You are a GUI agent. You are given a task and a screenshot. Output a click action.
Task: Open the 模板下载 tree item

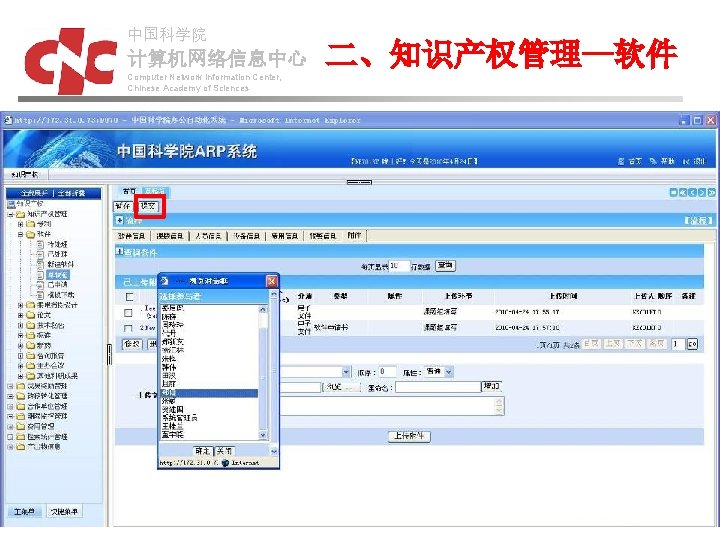pos(61,295)
